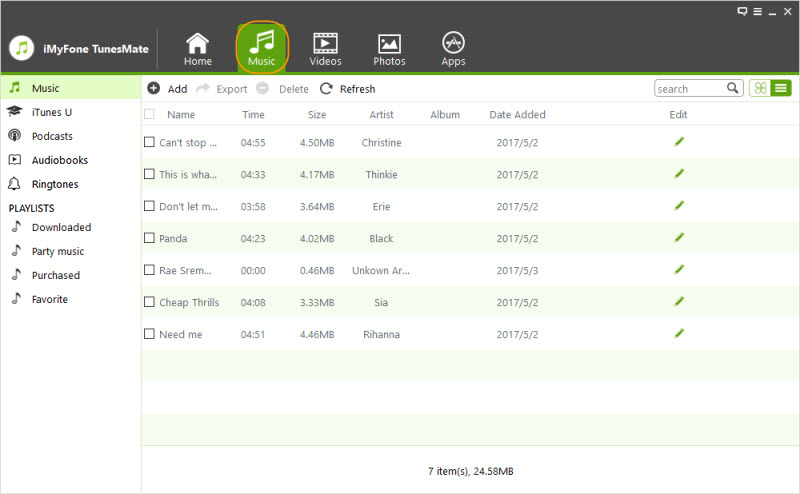Open iTunes U in sidebar
Image resolution: width=800 pixels, height=494 pixels.
pyautogui.click(x=71, y=112)
